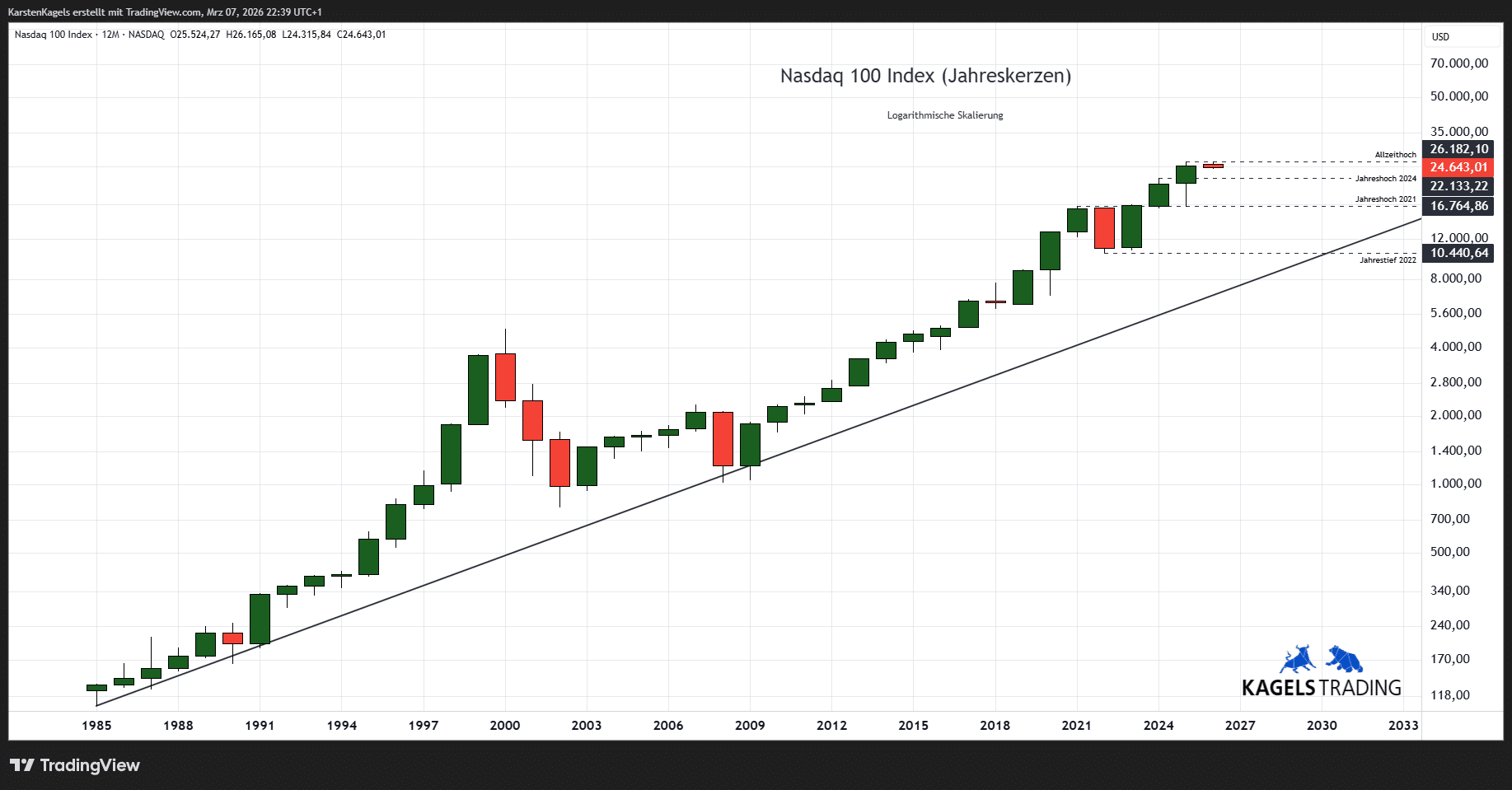The height and width of the screenshot is (790, 1512).
Task: Click the blue bear icon
Action: point(1344,659)
